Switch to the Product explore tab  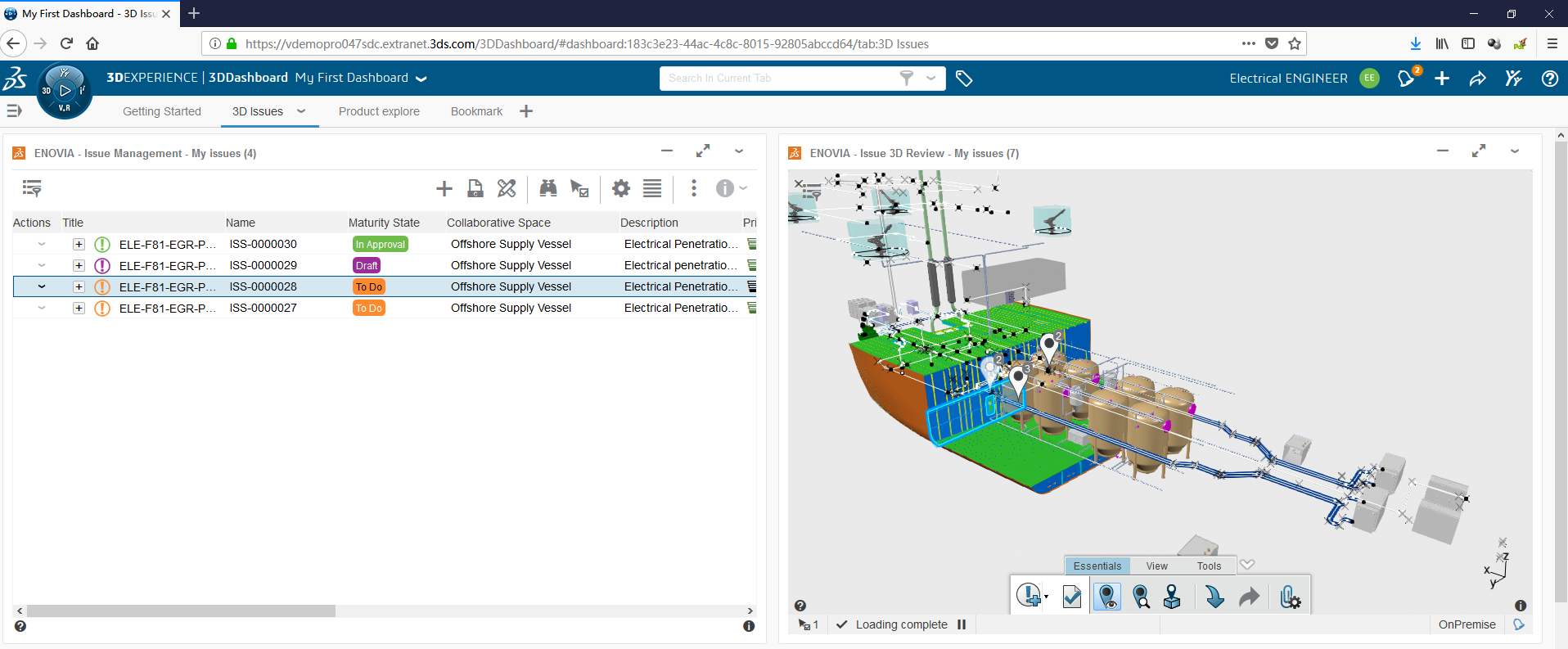pos(379,111)
